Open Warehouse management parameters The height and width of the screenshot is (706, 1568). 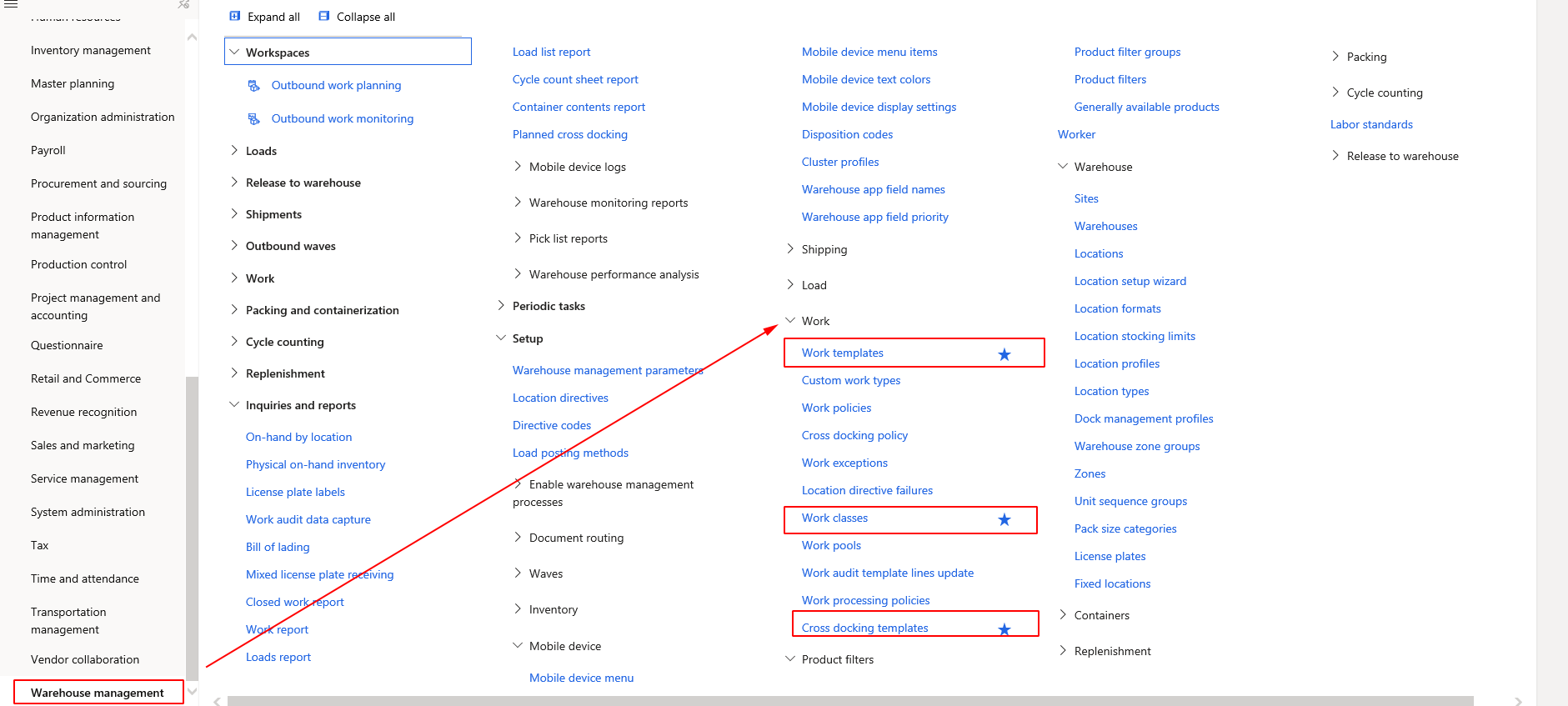607,370
